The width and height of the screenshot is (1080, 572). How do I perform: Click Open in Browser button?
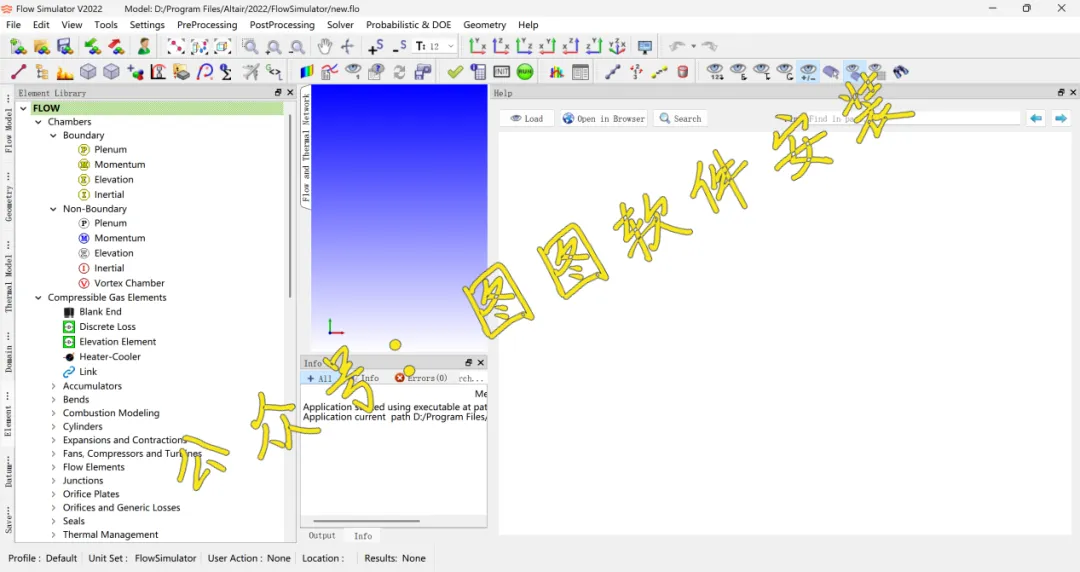tap(603, 119)
